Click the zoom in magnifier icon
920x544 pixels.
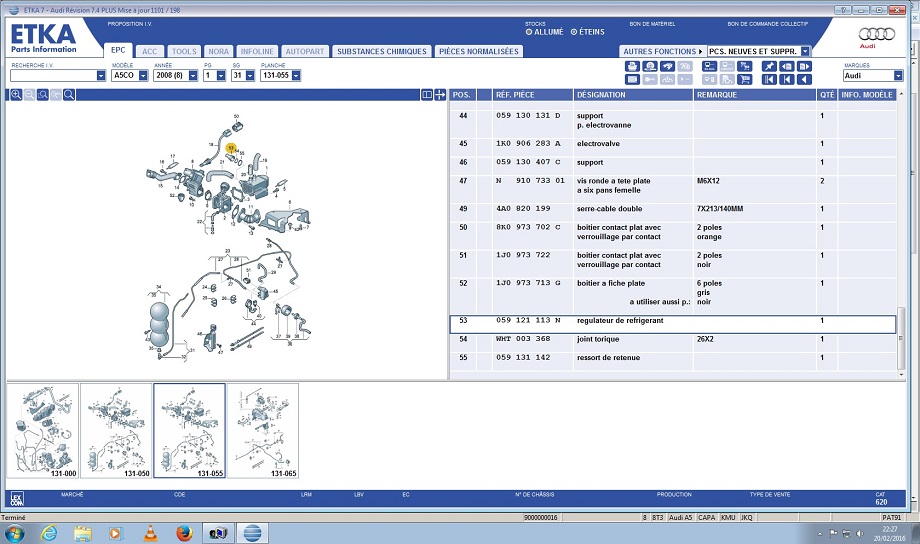tap(16, 95)
